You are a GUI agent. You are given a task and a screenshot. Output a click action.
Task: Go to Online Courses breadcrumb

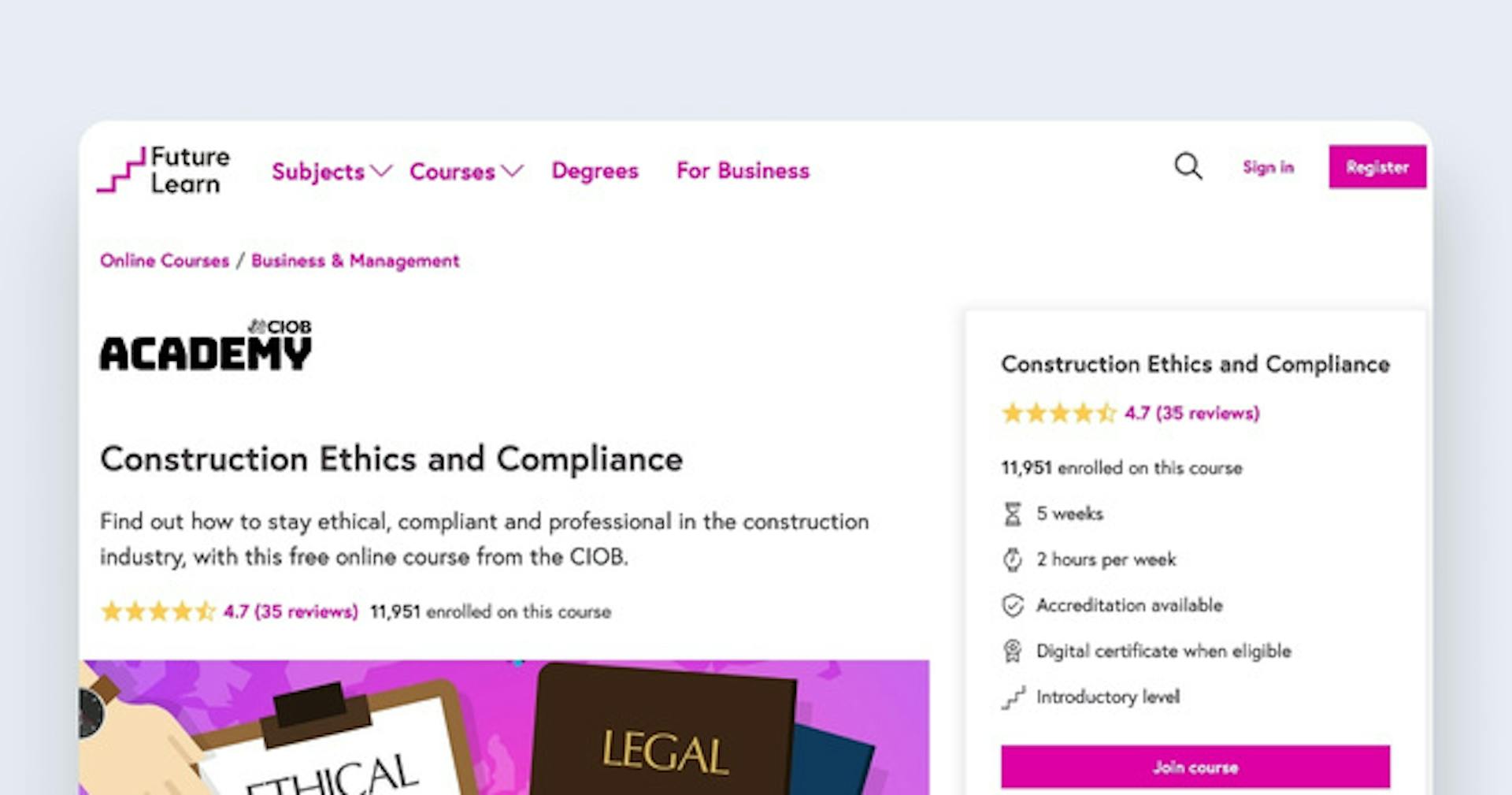point(165,260)
